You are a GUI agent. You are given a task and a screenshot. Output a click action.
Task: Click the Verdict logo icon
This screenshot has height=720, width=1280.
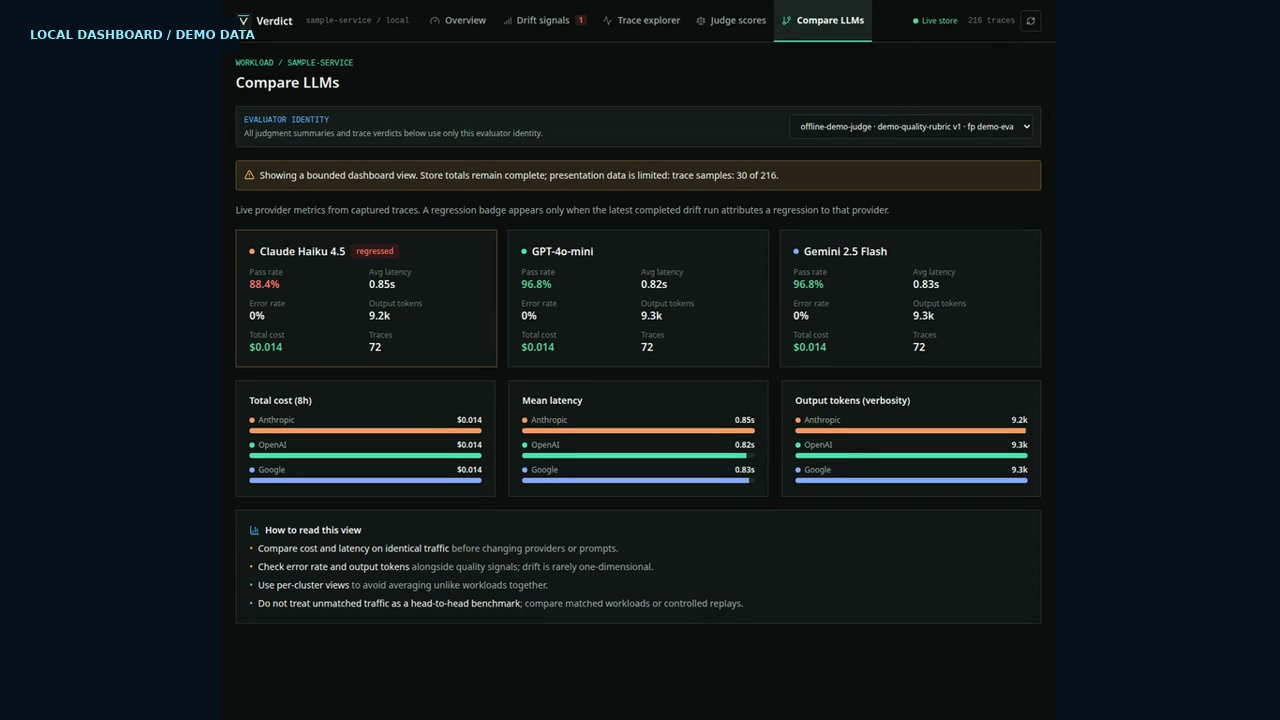[x=243, y=20]
